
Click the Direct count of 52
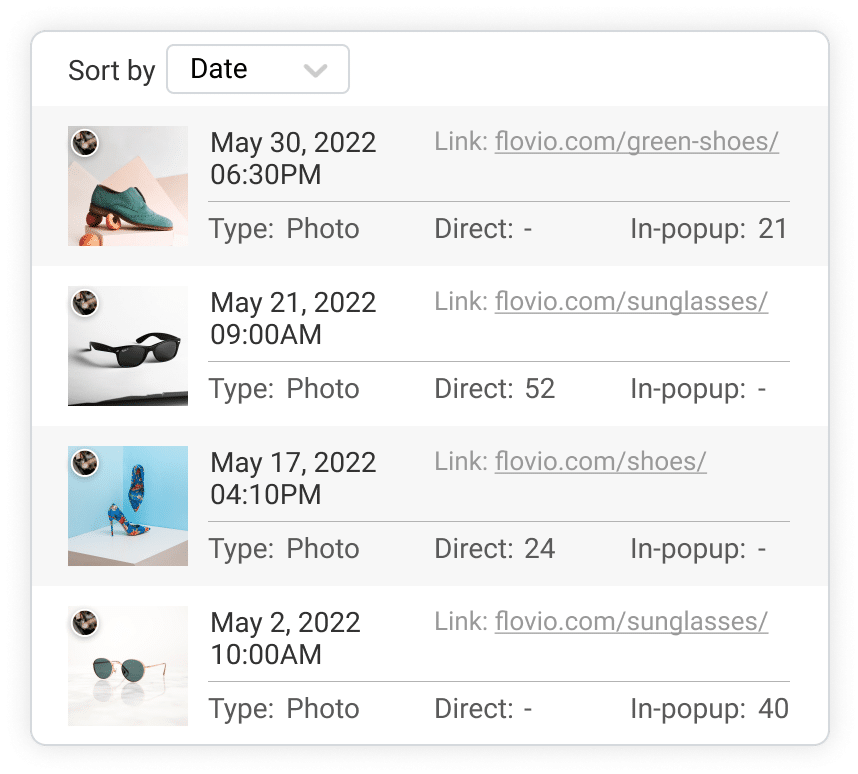point(539,389)
